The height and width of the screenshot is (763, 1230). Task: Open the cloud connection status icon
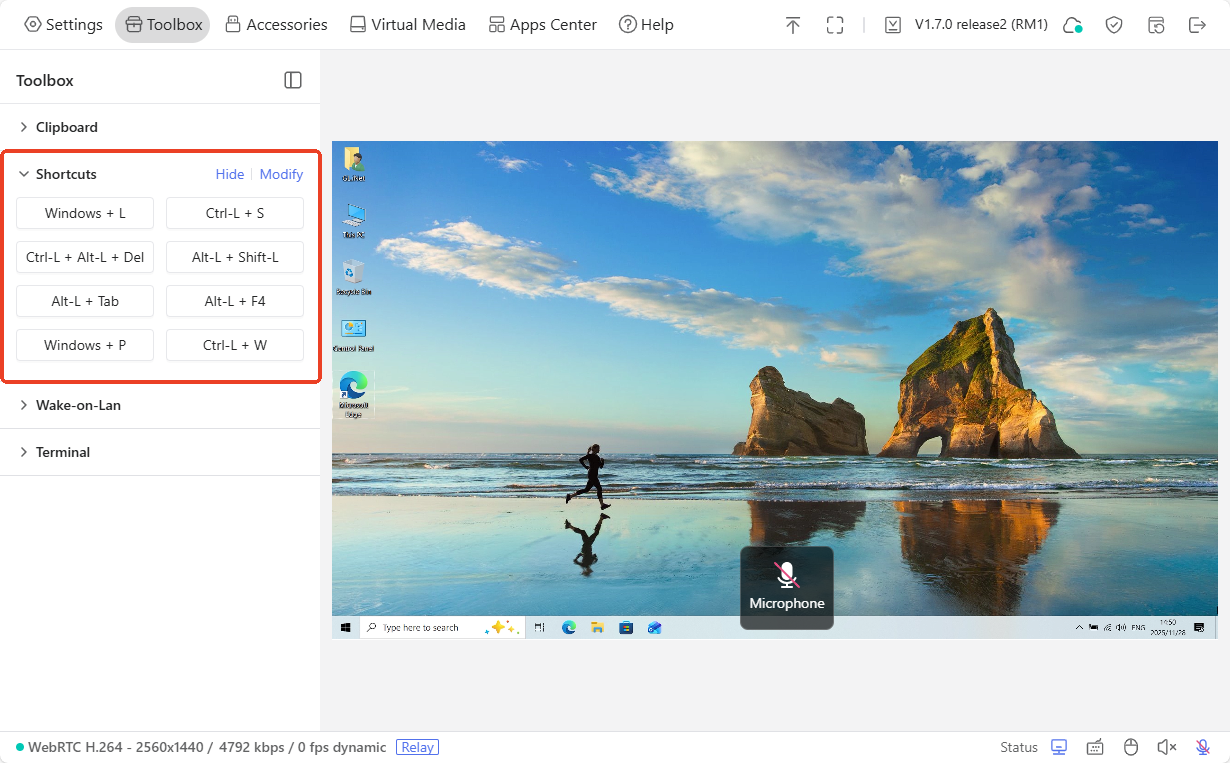coord(1073,24)
